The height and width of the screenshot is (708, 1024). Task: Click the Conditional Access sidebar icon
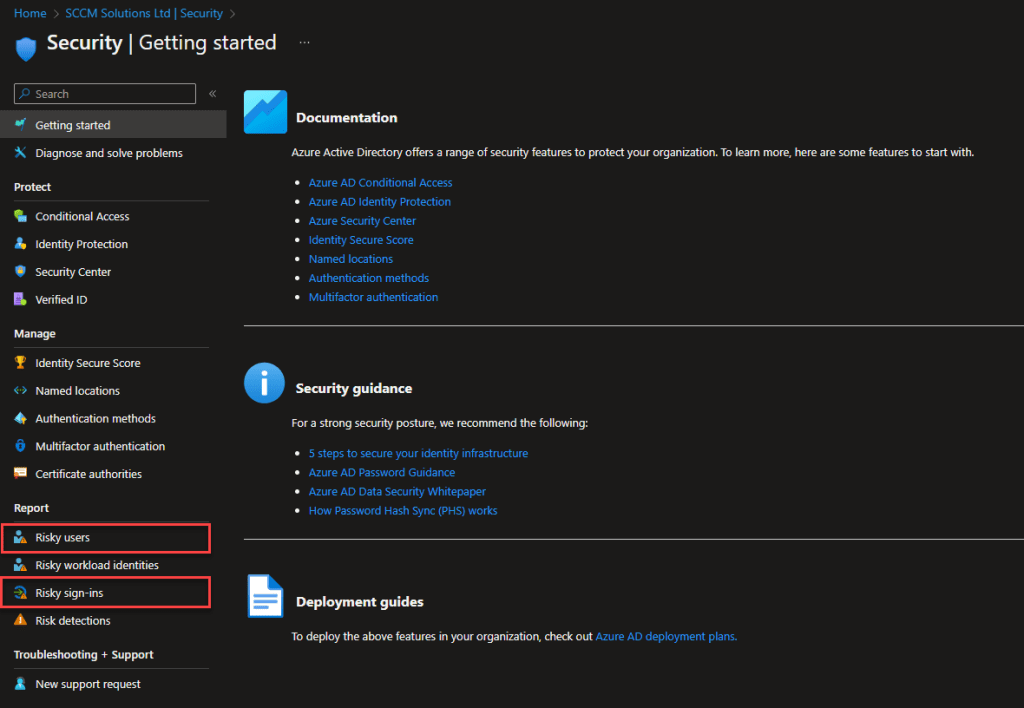(20, 216)
